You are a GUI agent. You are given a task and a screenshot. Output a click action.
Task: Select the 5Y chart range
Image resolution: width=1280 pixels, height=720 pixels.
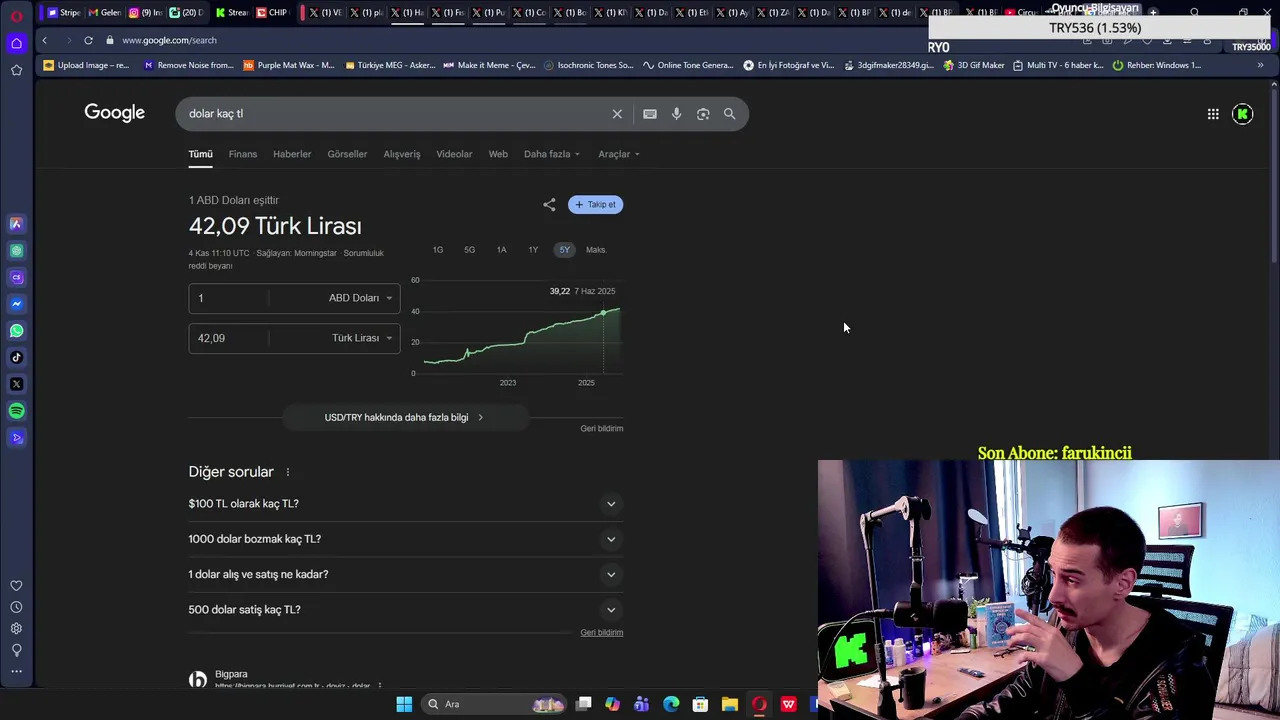point(565,250)
